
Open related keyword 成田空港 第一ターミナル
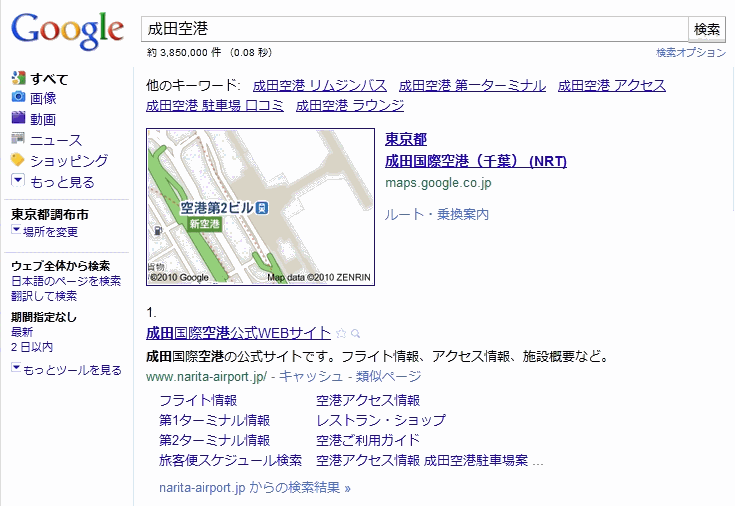coord(472,85)
